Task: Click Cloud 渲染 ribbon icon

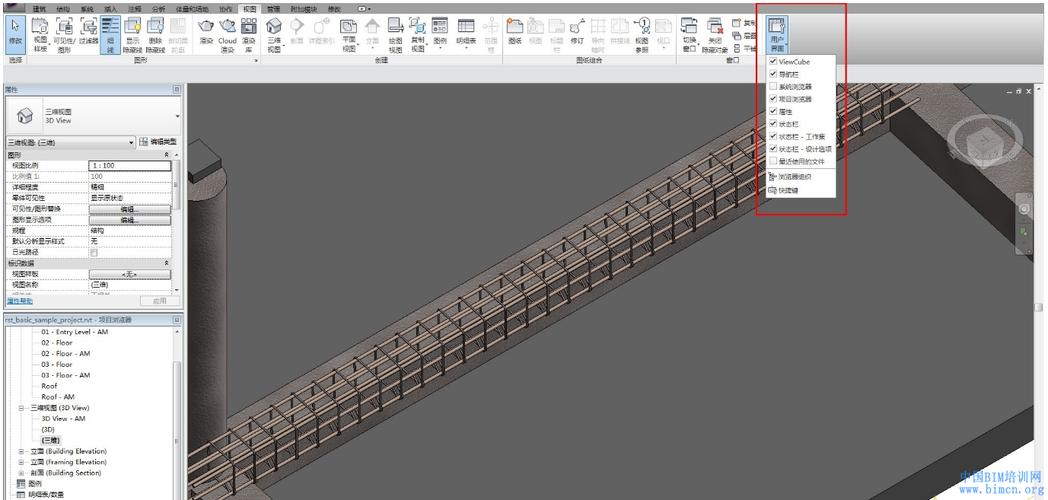Action: (228, 35)
